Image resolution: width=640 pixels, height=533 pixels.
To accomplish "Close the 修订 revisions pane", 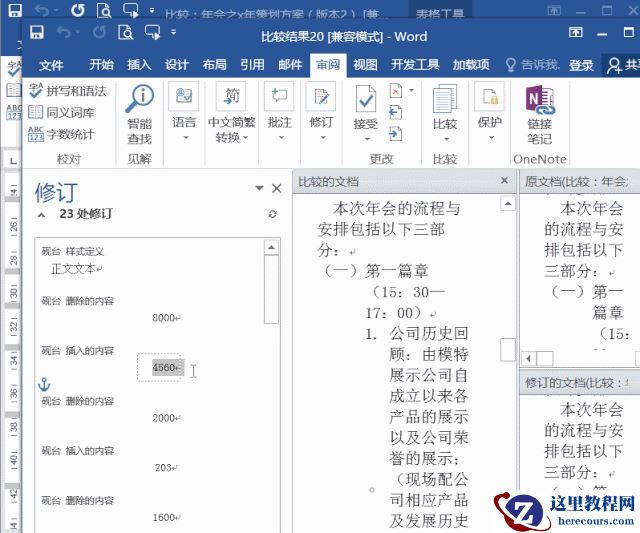I will pos(277,188).
